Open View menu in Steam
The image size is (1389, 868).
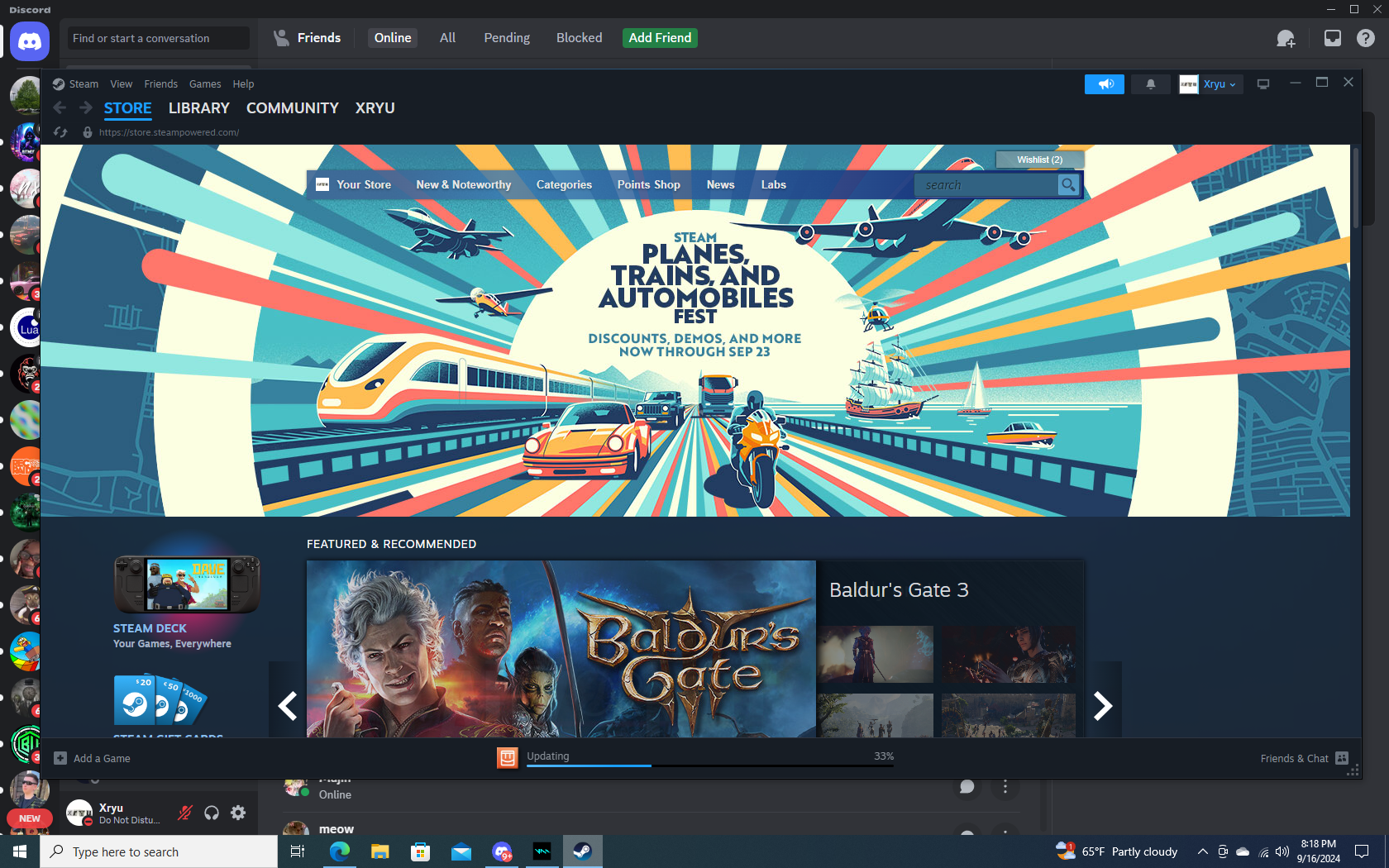coord(121,84)
